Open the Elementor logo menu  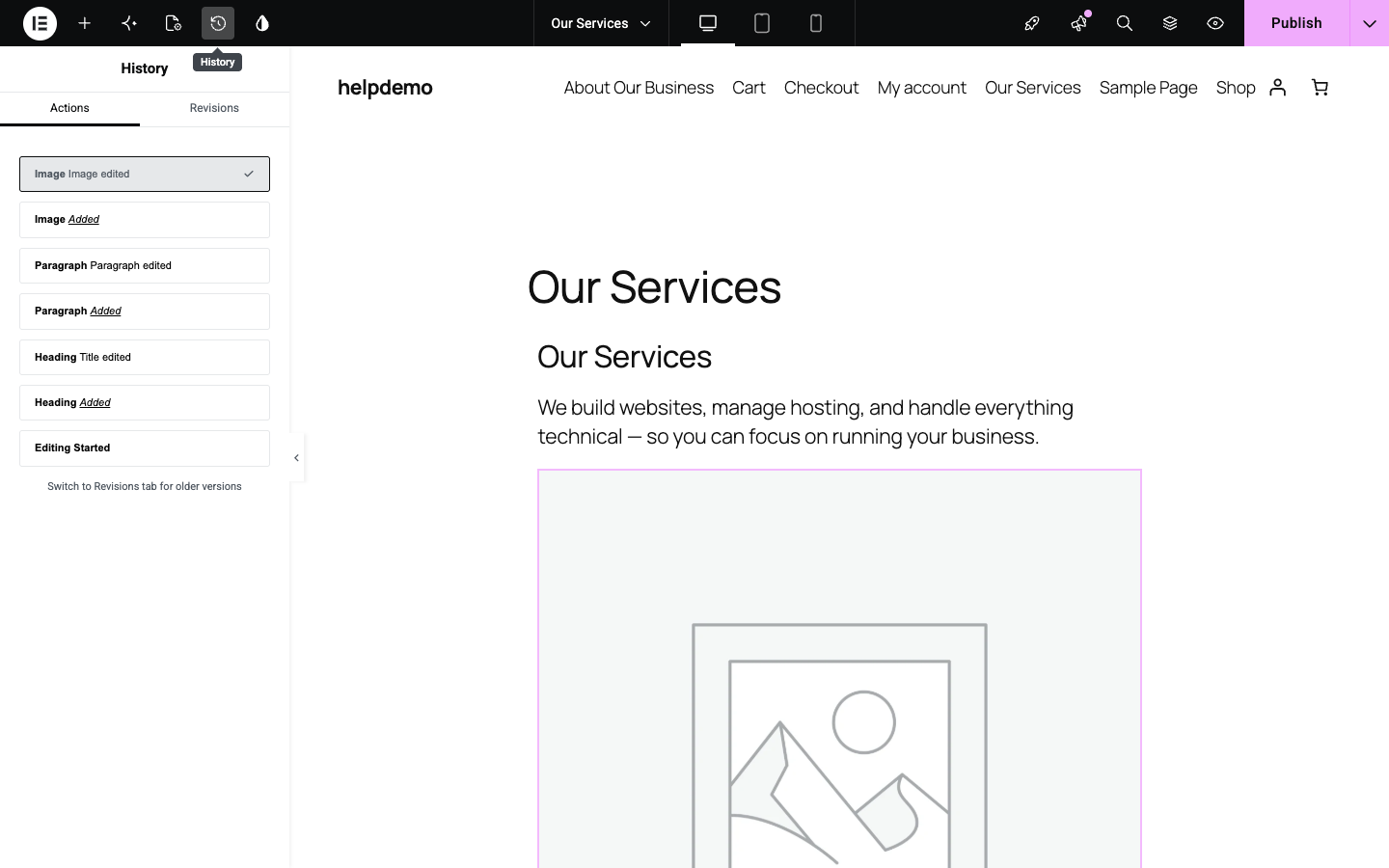40,23
